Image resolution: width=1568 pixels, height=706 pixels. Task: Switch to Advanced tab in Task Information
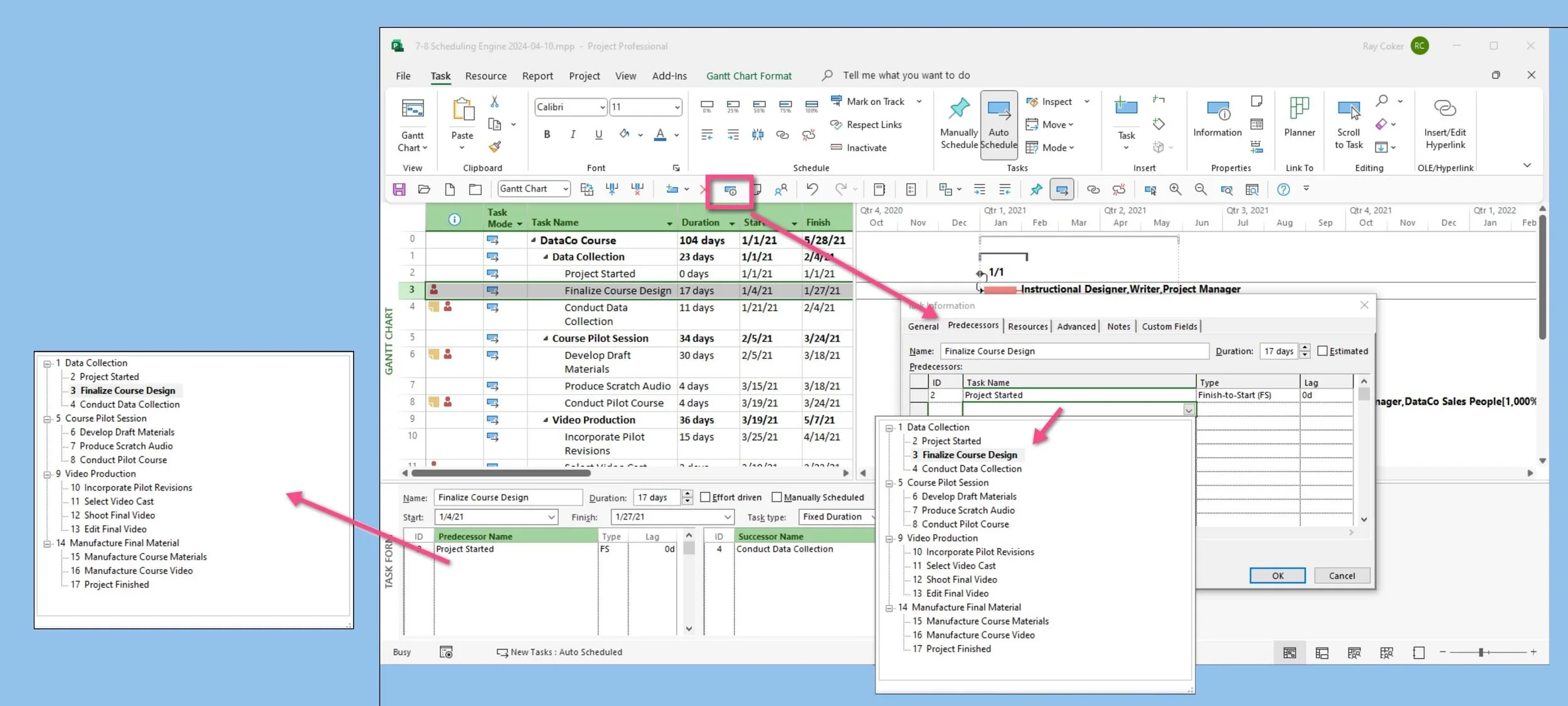click(1076, 326)
